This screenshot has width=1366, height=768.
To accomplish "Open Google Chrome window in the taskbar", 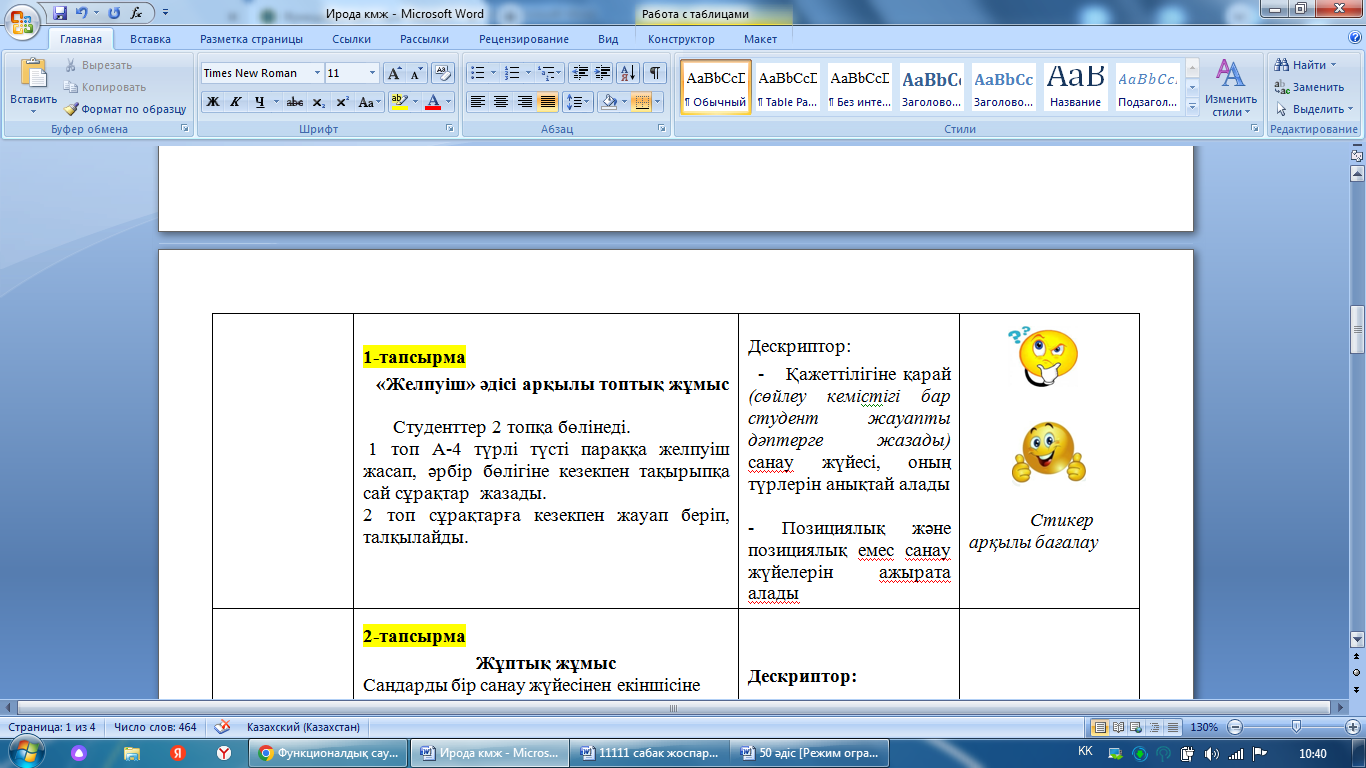I will click(329, 753).
